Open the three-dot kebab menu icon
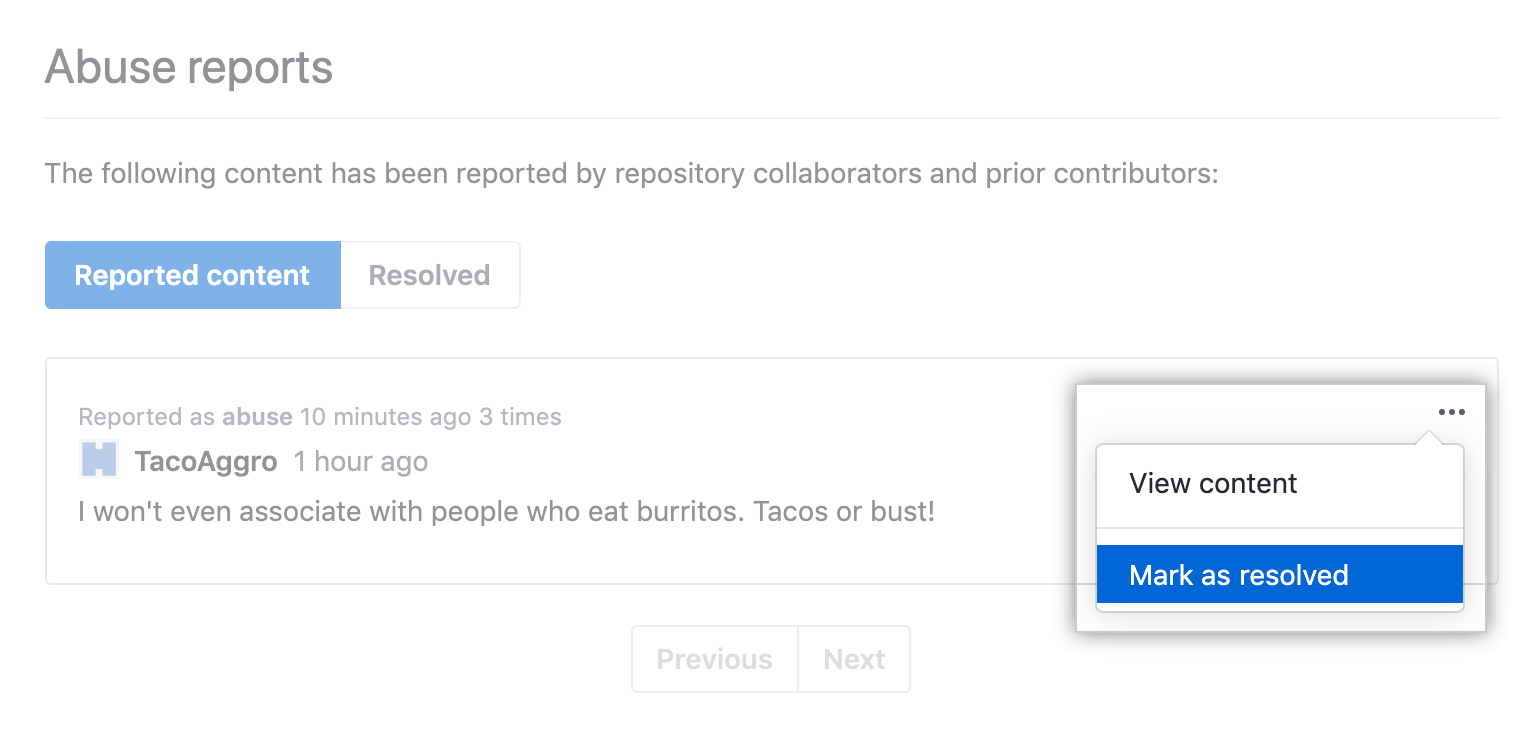The width and height of the screenshot is (1540, 734). point(1451,412)
